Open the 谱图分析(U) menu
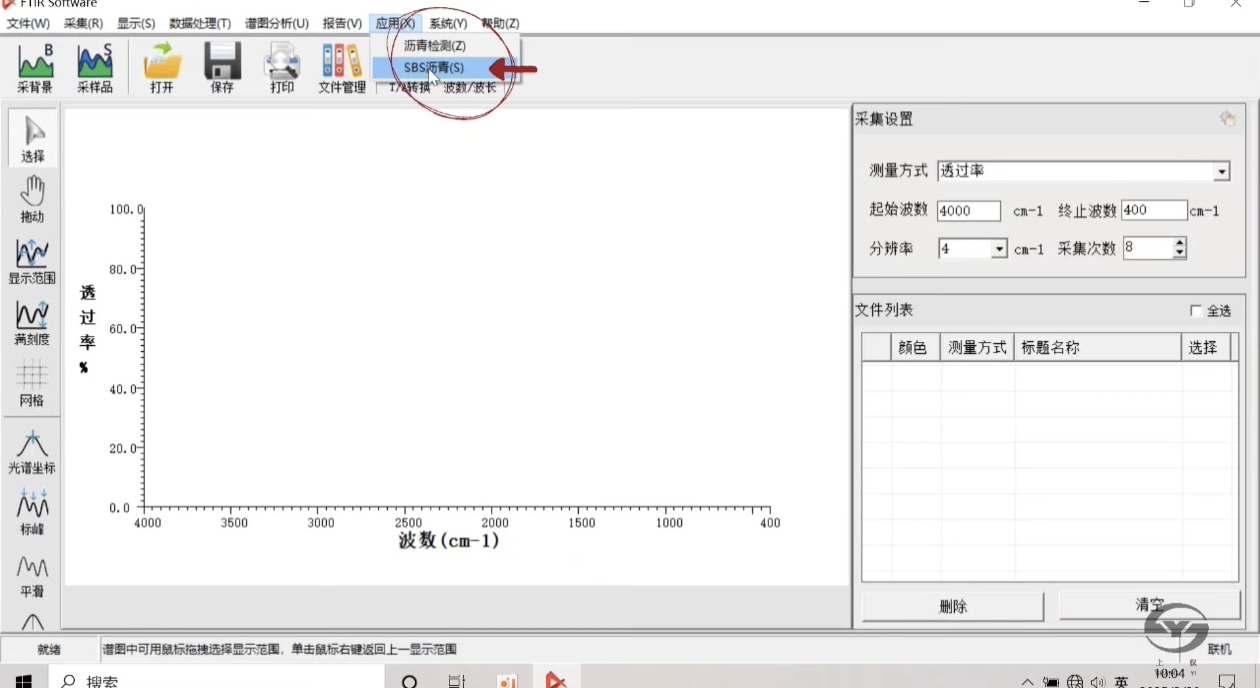1260x688 pixels. click(277, 23)
